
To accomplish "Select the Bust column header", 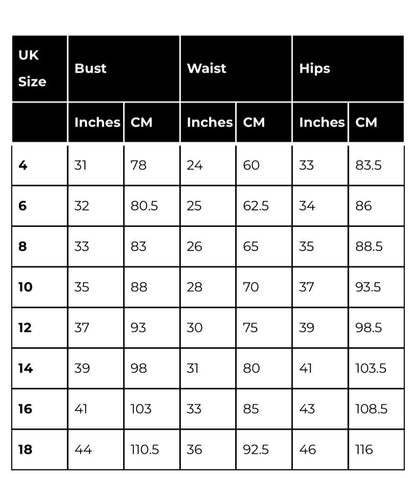I will click(124, 69).
